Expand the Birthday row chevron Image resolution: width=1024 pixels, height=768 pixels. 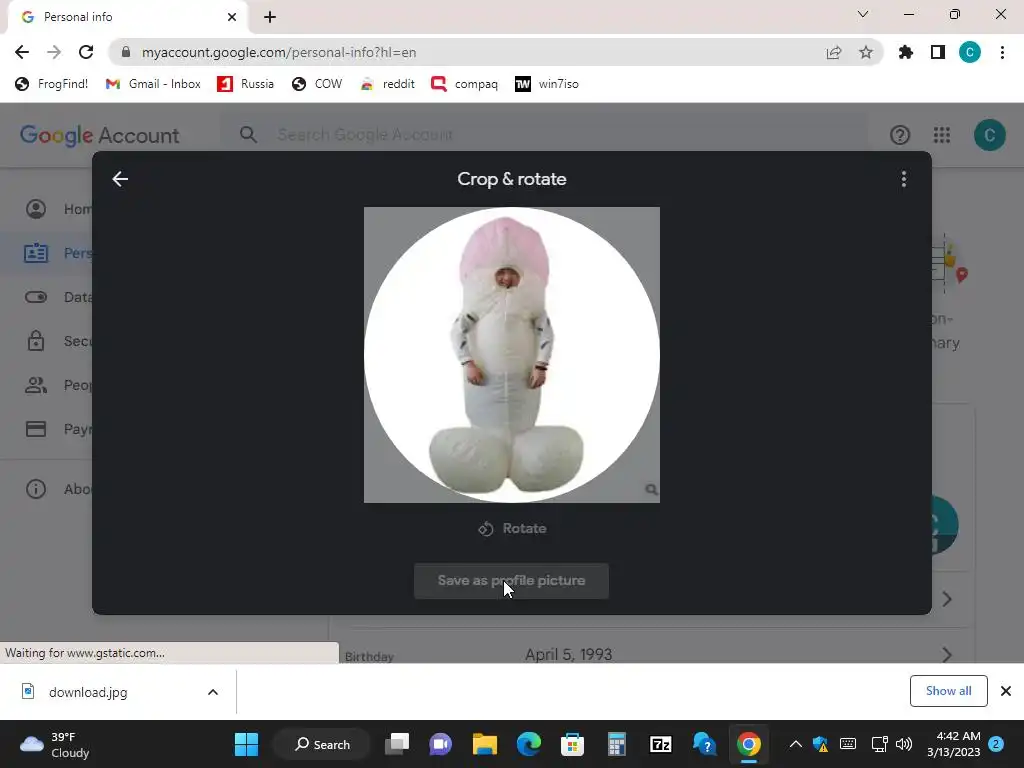[x=947, y=654]
